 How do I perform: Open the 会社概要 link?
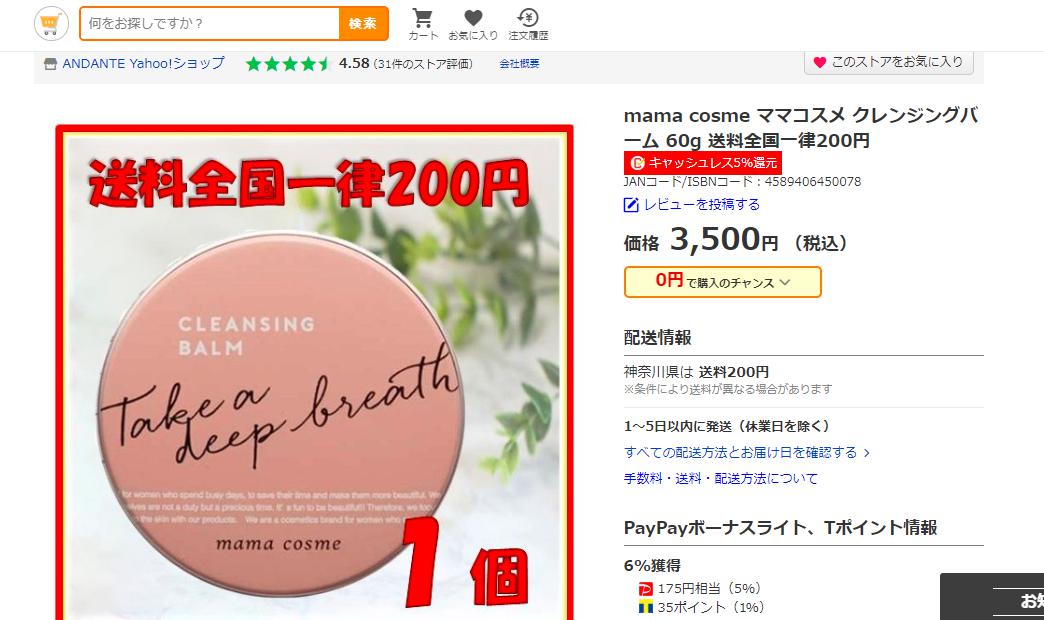(519, 64)
